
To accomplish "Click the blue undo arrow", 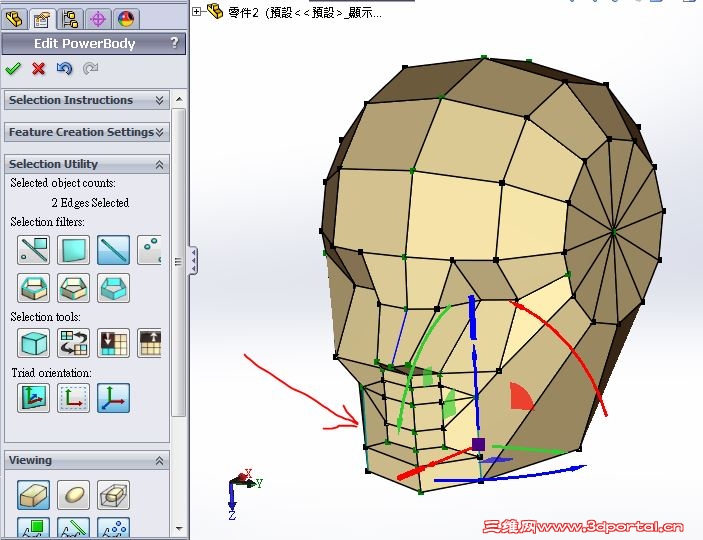I will pyautogui.click(x=65, y=69).
